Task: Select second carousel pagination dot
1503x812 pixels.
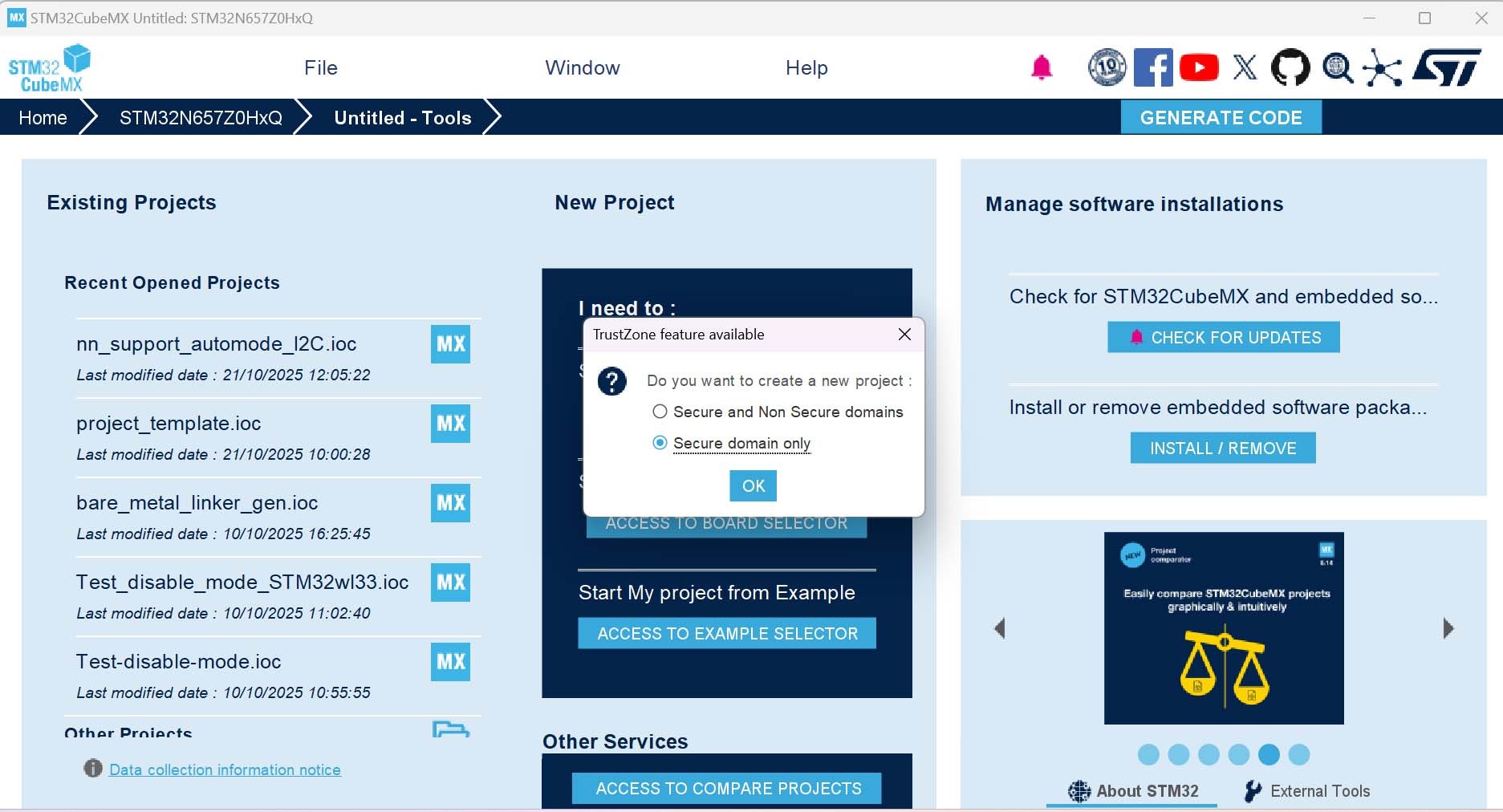Action: pyautogui.click(x=1179, y=754)
